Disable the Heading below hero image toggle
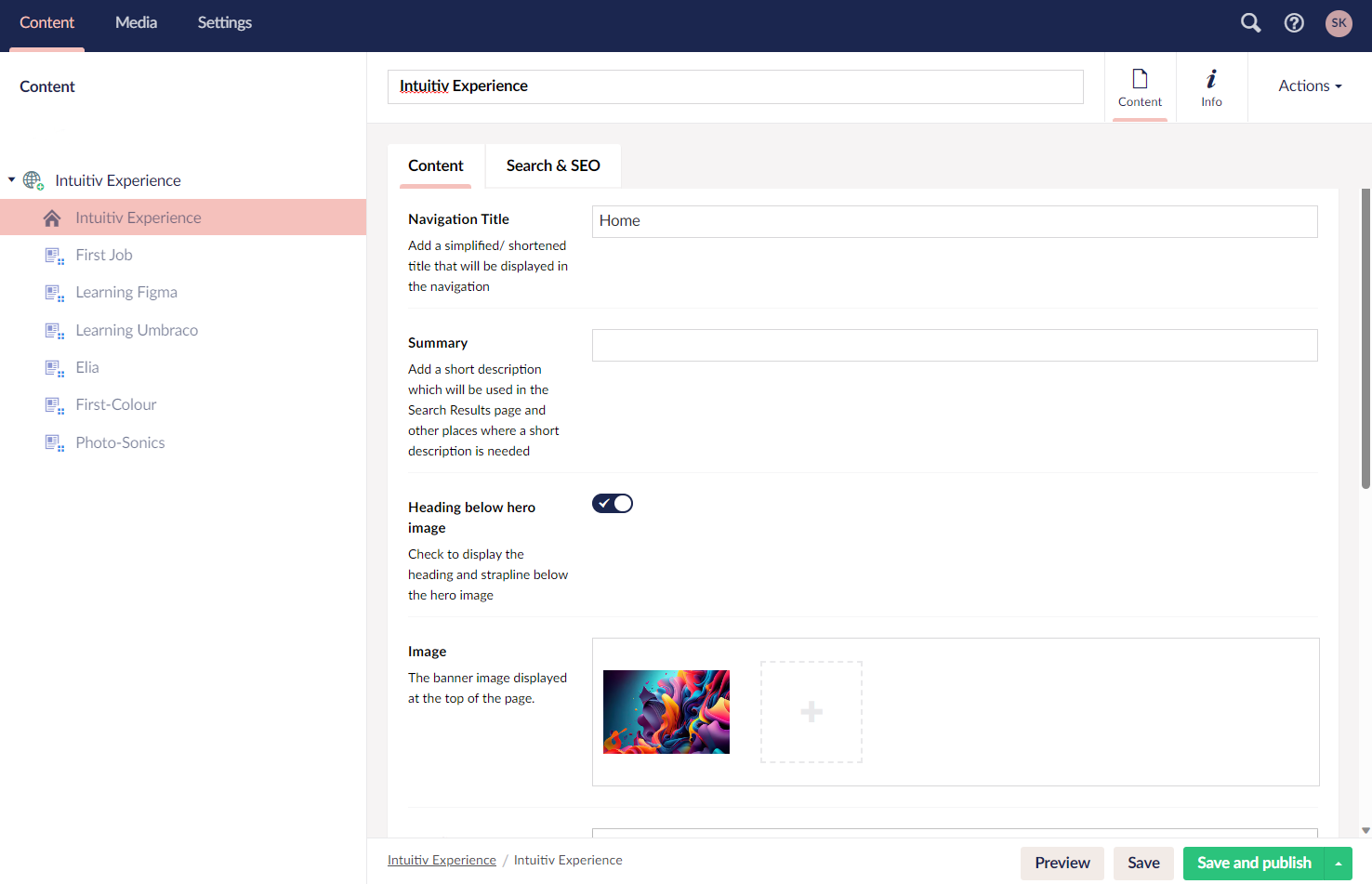The width and height of the screenshot is (1372, 884). pos(612,503)
